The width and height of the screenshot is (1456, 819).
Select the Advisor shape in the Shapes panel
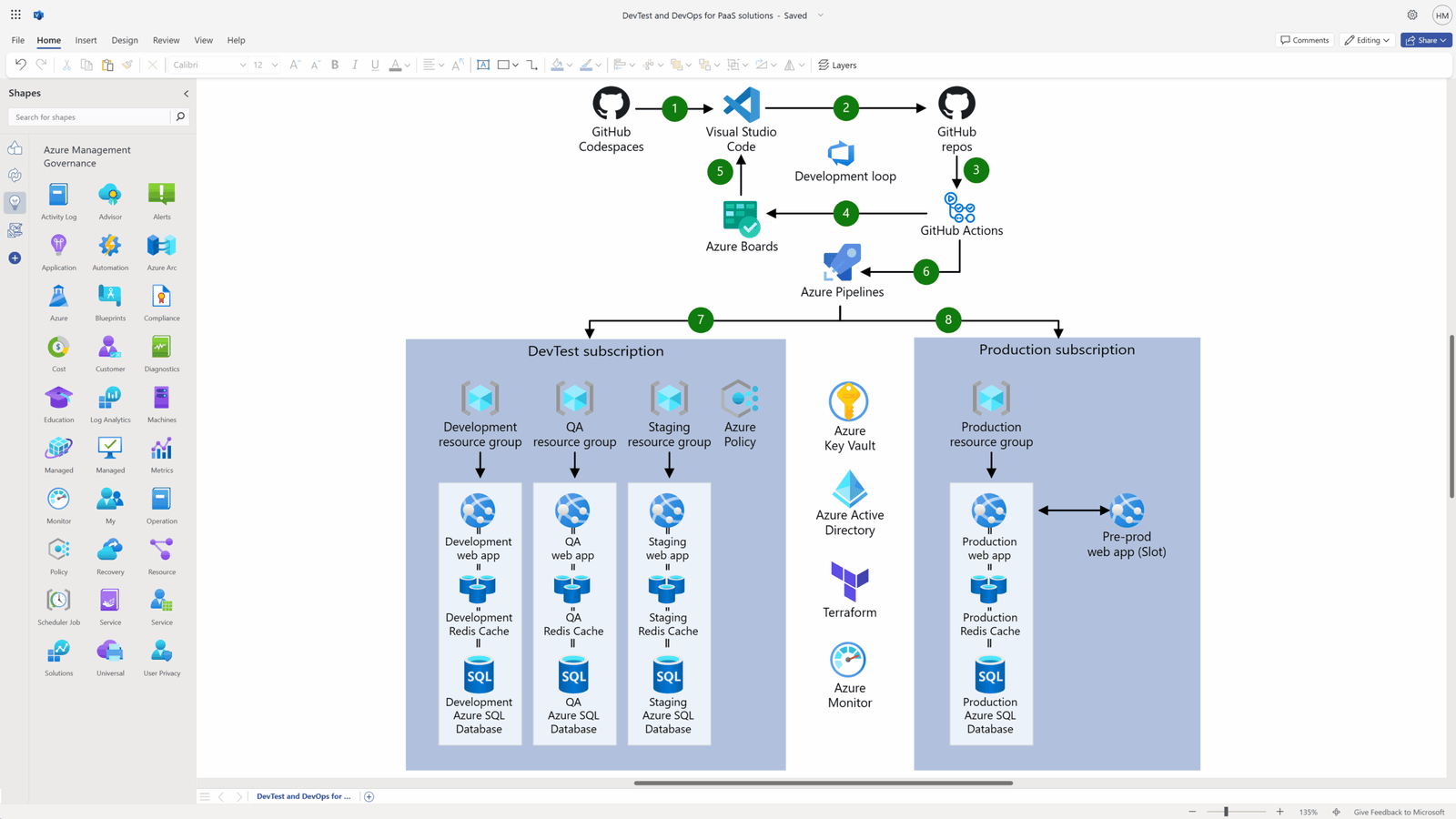click(x=109, y=194)
